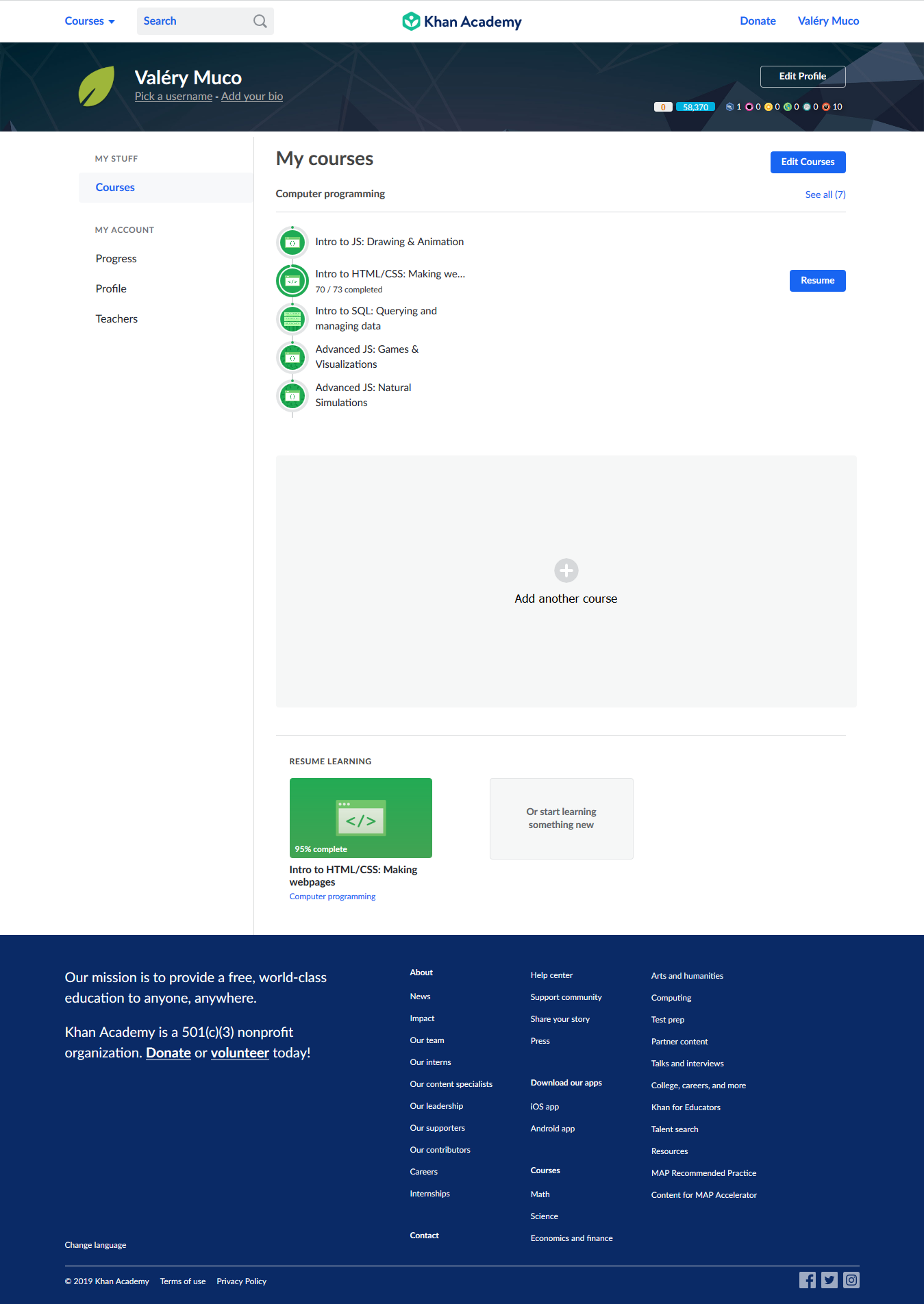
Task: Select Courses in the sidebar
Action: [x=166, y=188]
